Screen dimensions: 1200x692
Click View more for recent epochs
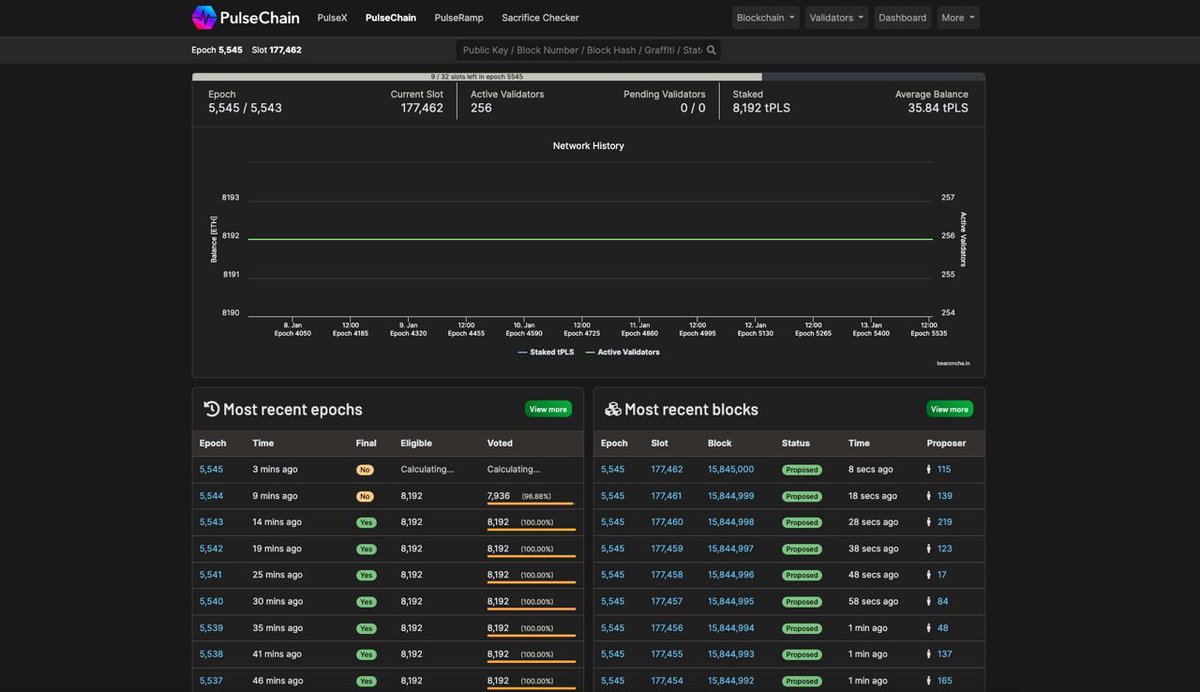click(x=548, y=409)
